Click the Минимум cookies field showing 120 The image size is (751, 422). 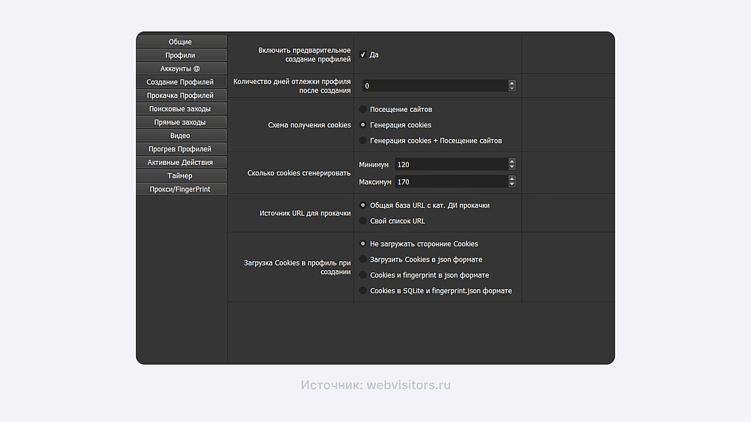tap(451, 164)
